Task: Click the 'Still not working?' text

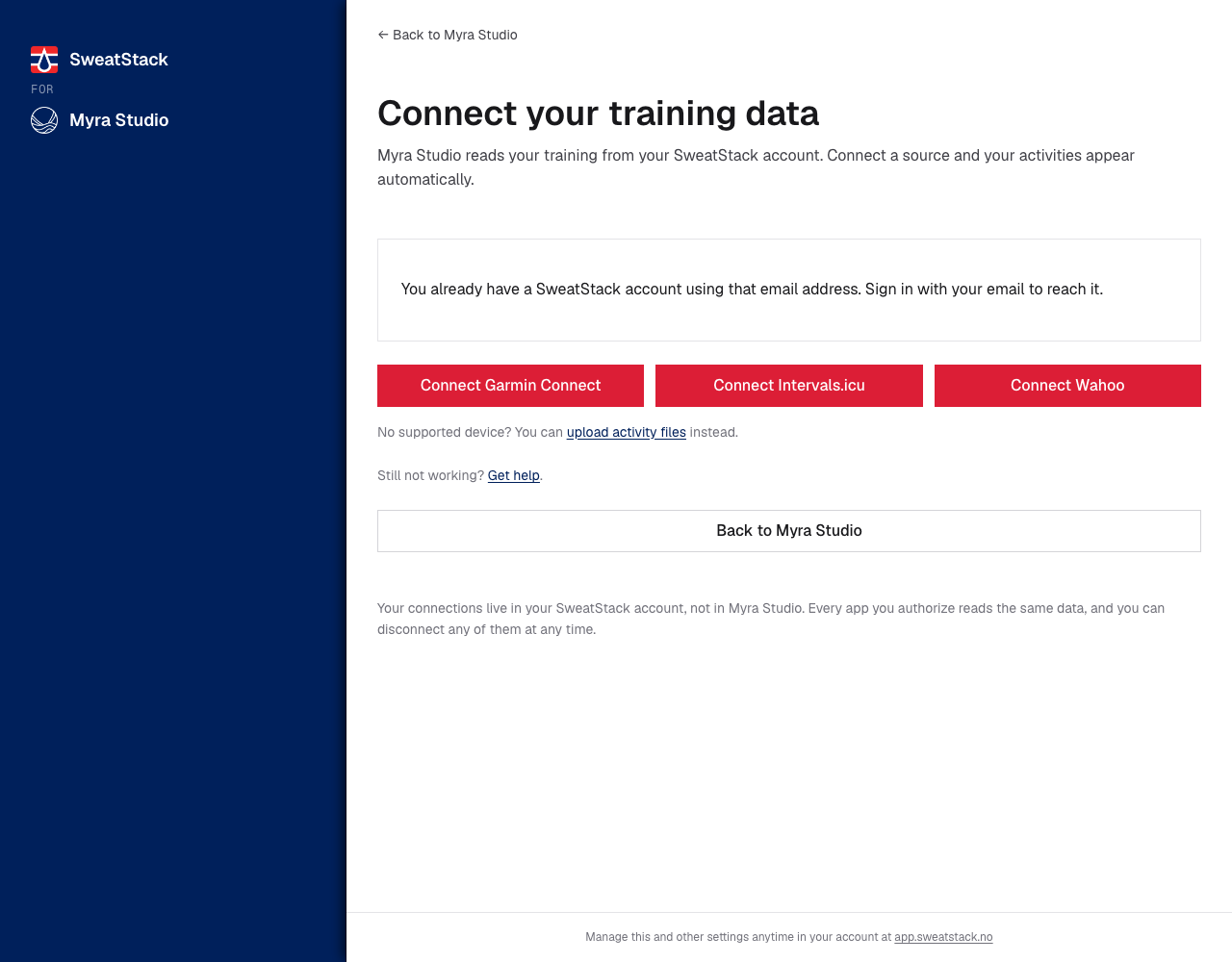Action: (x=430, y=475)
